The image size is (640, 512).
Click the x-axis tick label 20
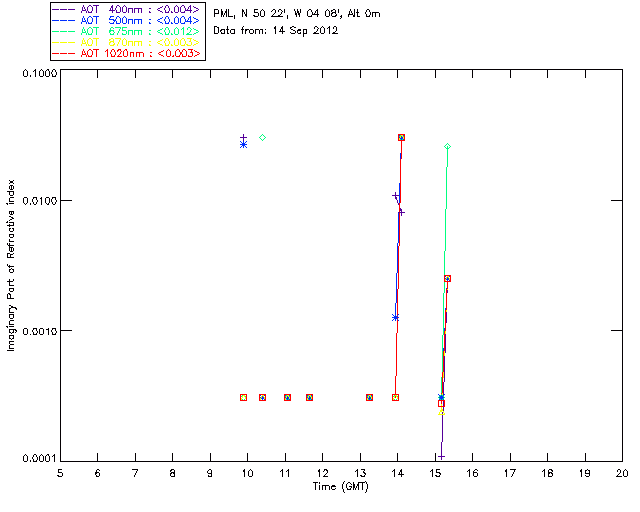[x=622, y=473]
